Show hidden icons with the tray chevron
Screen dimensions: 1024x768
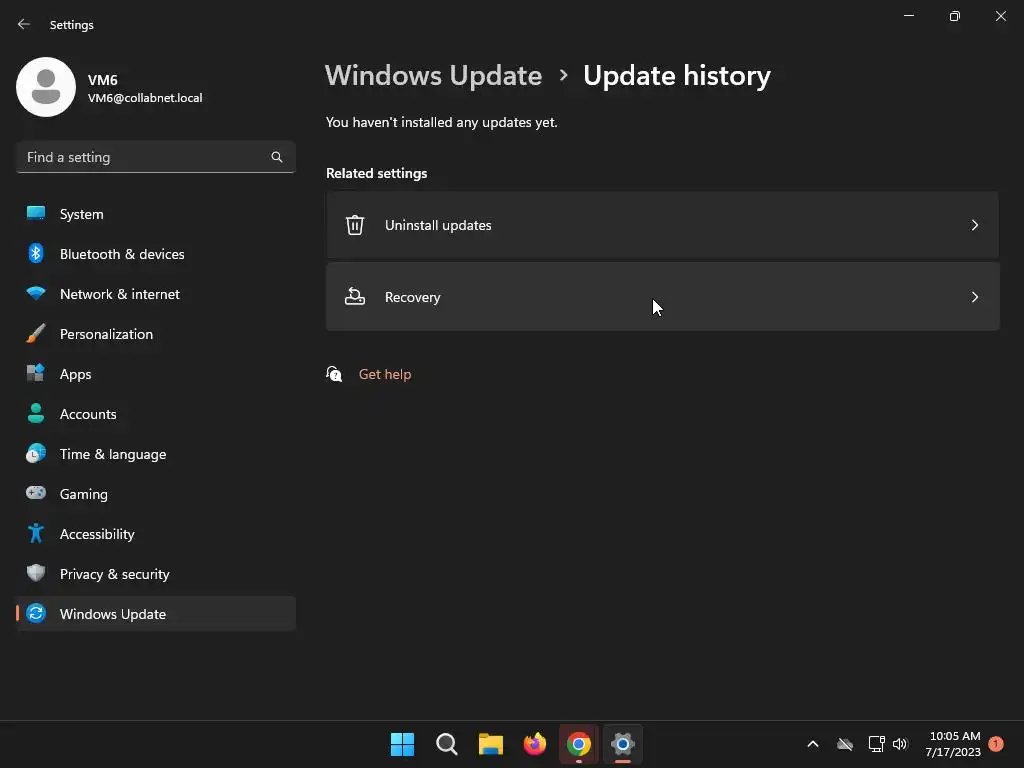click(x=813, y=744)
